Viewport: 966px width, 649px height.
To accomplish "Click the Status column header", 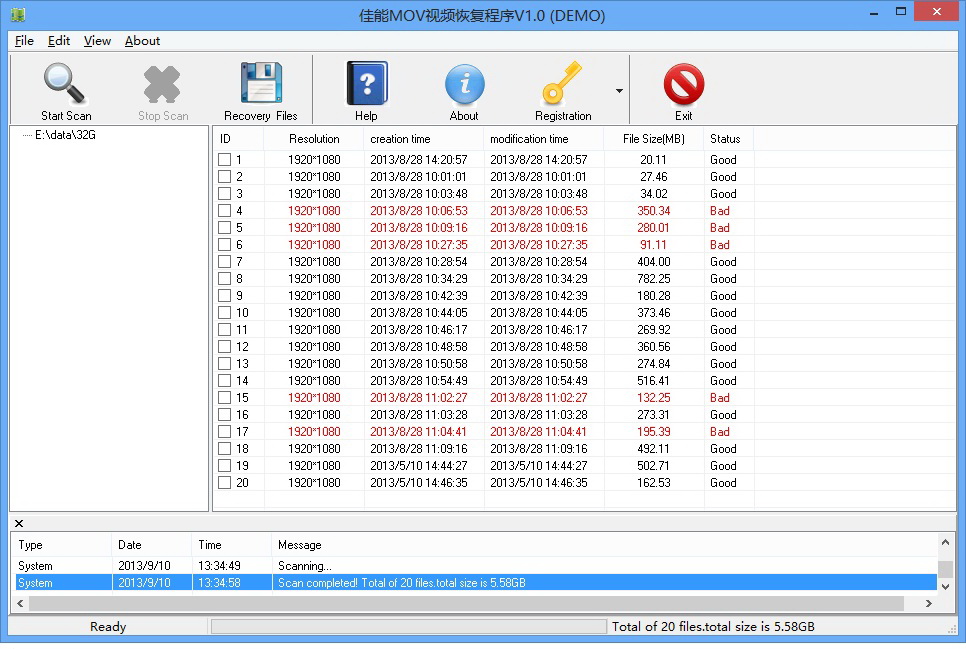I will tap(725, 139).
